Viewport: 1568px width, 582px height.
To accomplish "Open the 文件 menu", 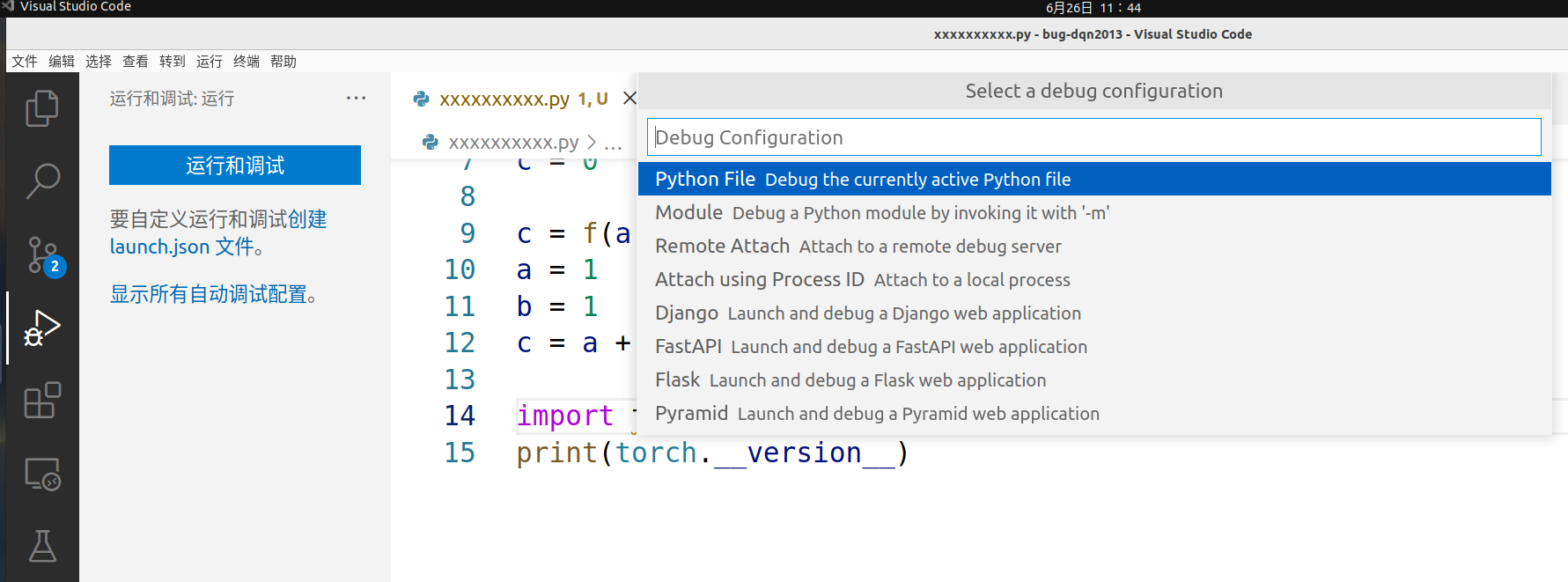I will tap(25, 61).
